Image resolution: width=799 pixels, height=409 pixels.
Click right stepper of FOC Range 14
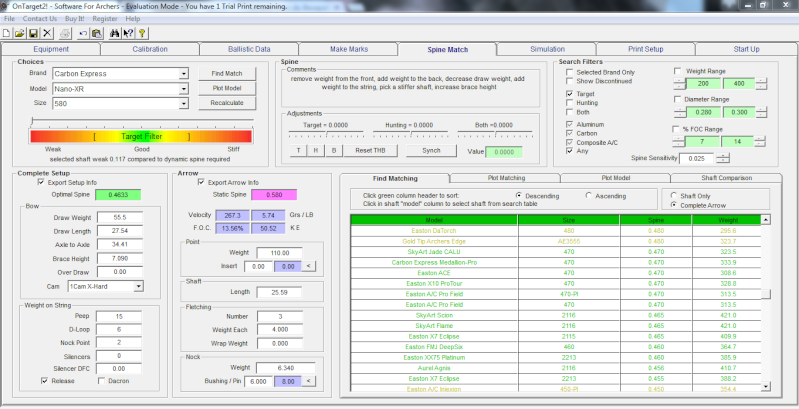760,142
